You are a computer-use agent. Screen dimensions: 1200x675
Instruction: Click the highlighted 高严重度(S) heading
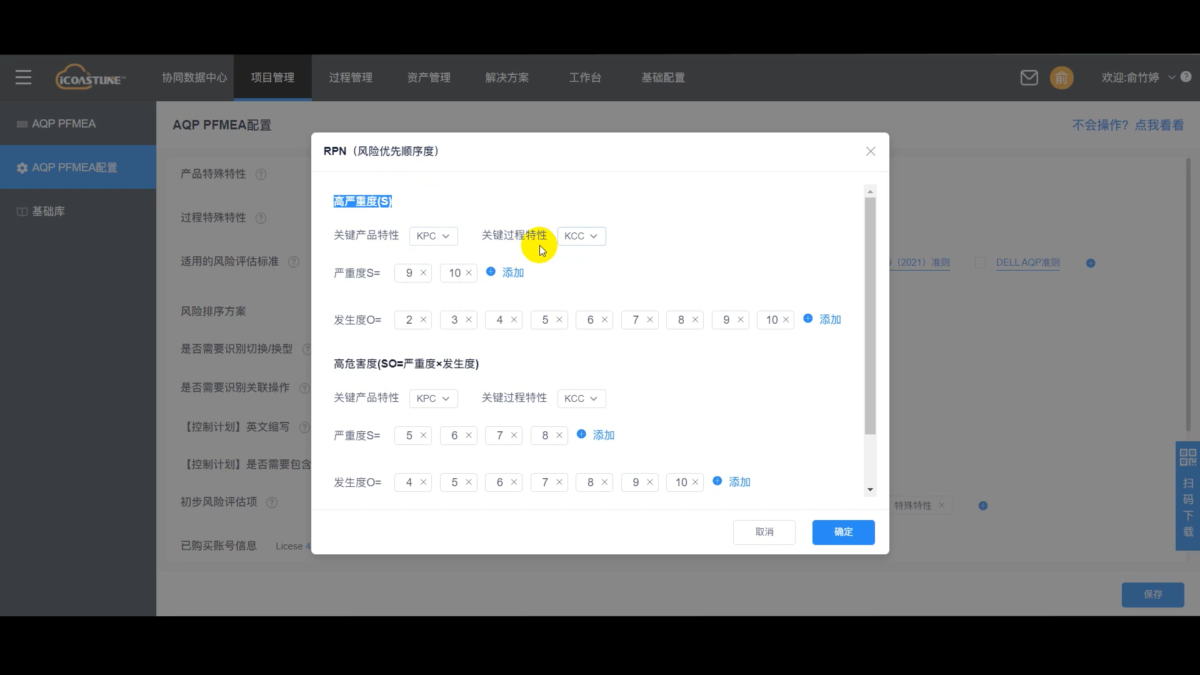click(x=363, y=202)
